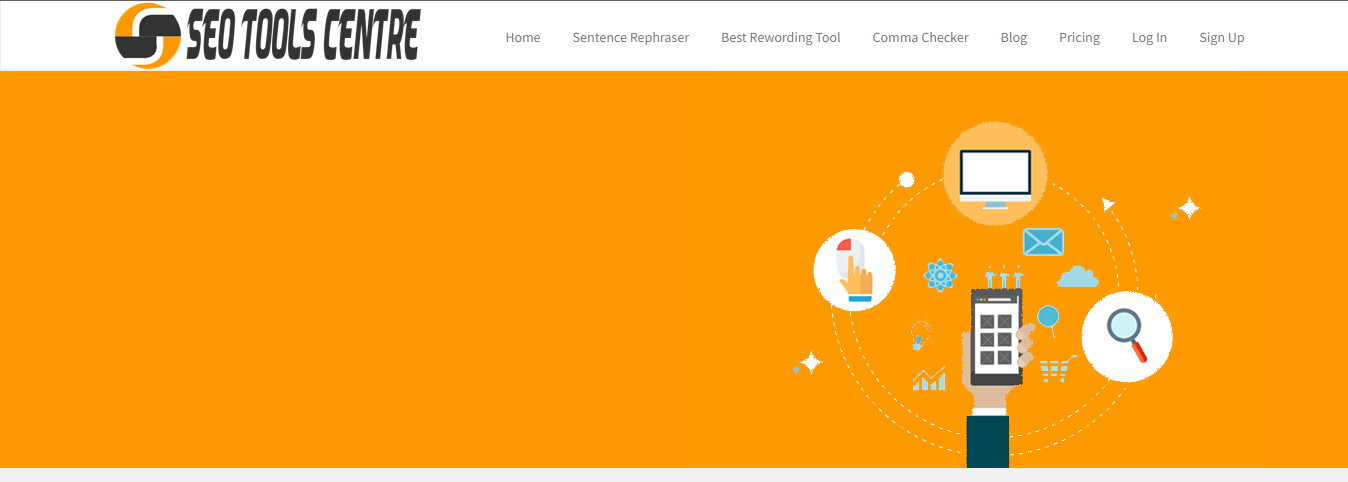Click the computer monitor icon in banner

click(x=995, y=175)
